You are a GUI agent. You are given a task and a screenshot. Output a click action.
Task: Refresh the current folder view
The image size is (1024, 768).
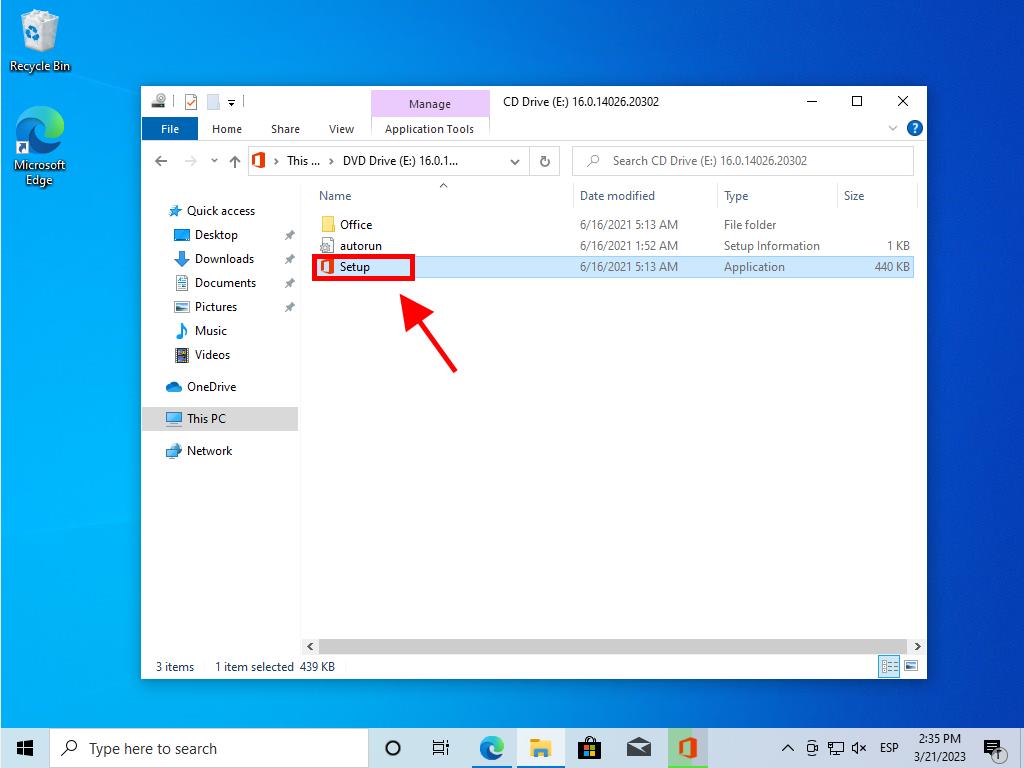click(x=543, y=160)
